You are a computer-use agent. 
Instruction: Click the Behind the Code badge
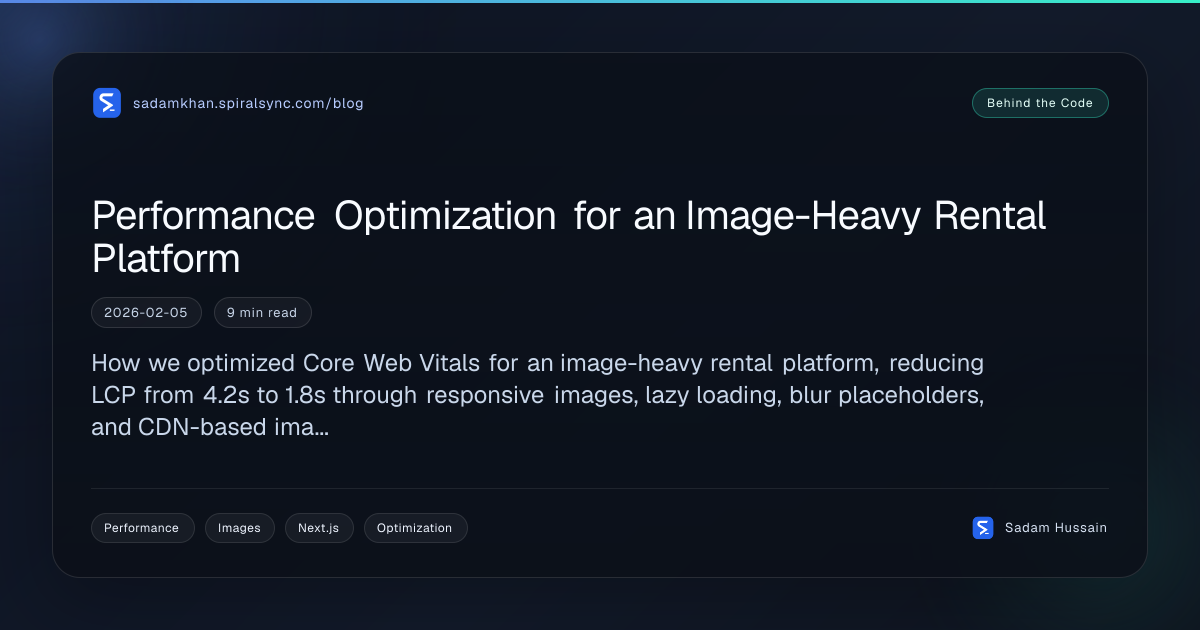click(1040, 103)
